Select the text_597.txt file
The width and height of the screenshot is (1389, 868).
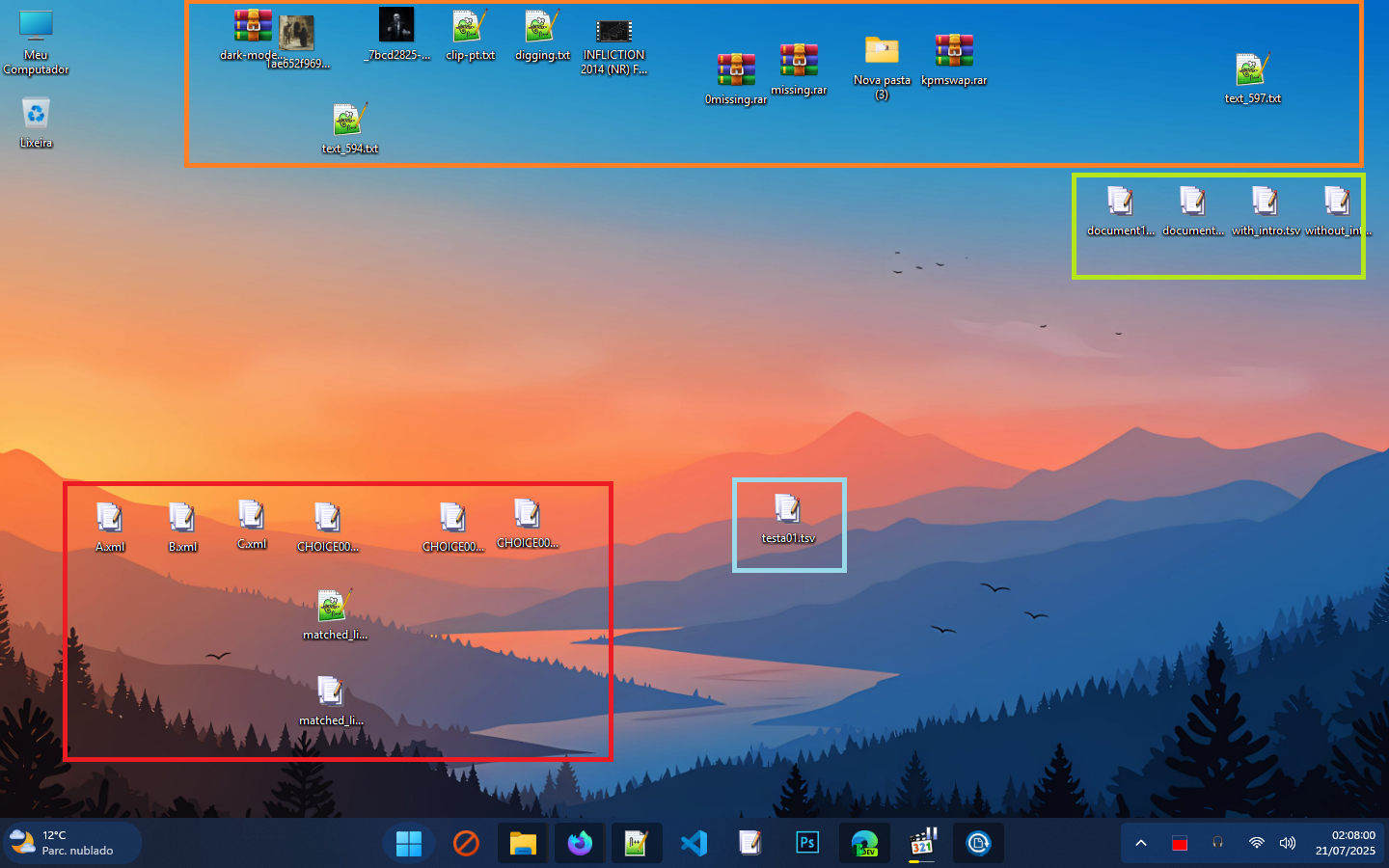[1252, 78]
